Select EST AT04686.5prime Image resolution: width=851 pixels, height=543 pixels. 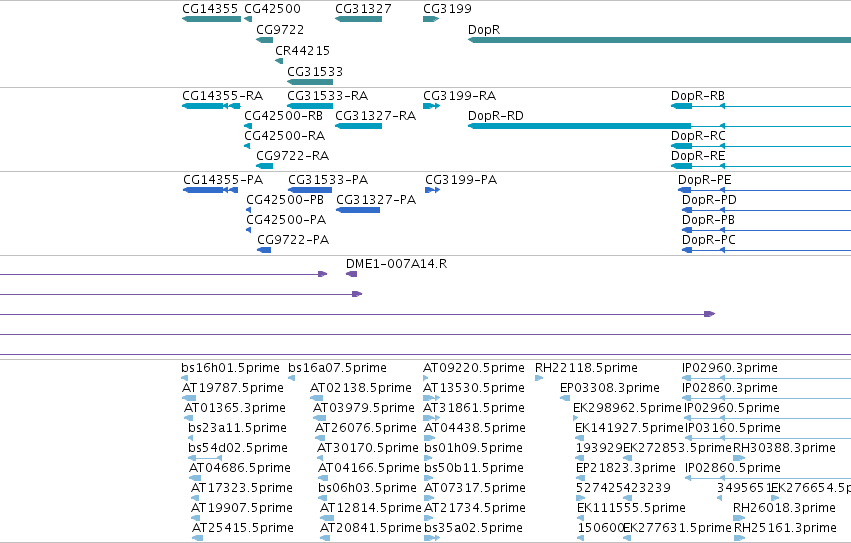point(195,478)
